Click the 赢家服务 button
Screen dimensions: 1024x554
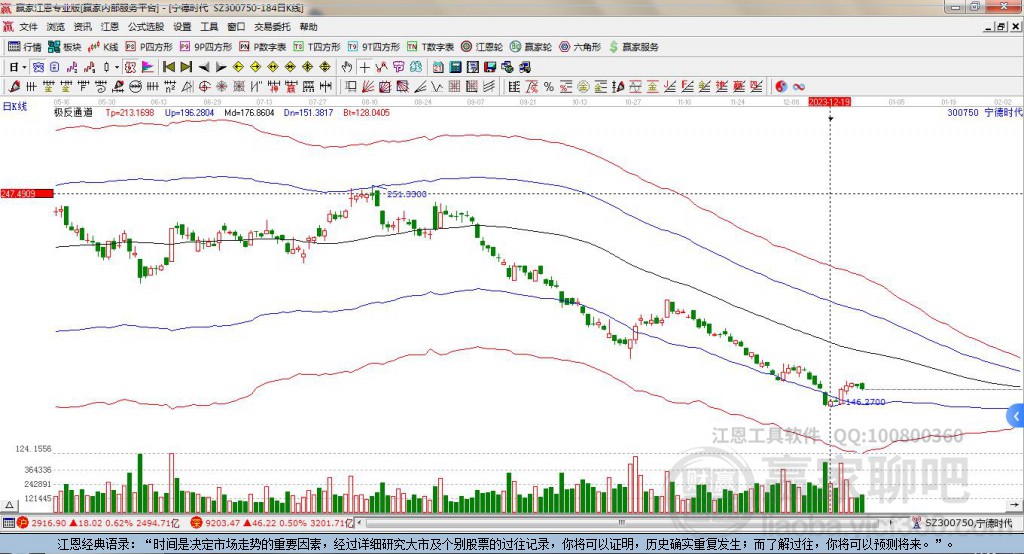(x=634, y=47)
